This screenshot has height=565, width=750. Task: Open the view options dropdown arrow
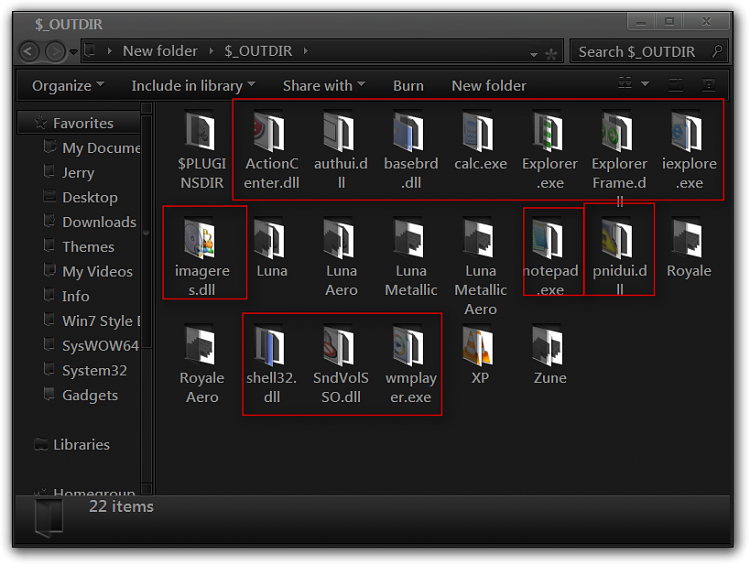click(x=645, y=84)
